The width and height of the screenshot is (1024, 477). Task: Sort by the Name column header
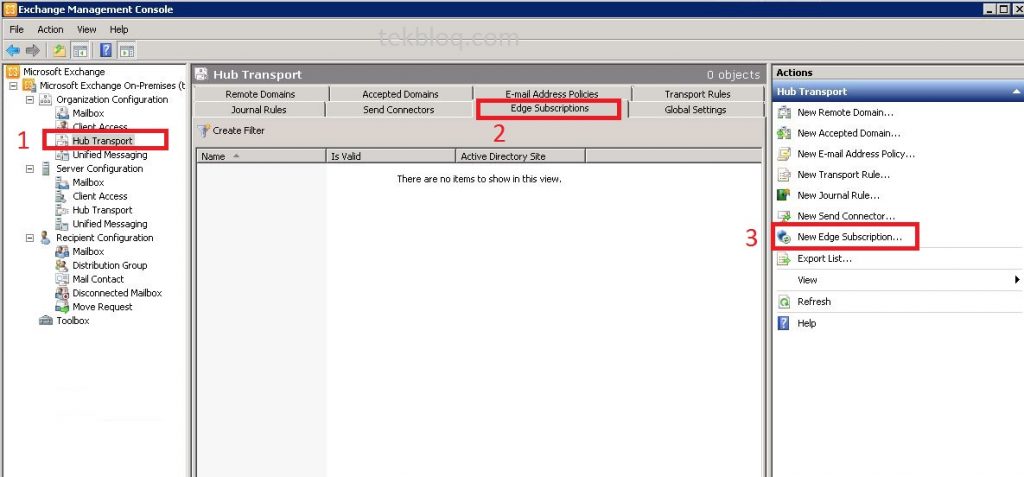coord(261,156)
